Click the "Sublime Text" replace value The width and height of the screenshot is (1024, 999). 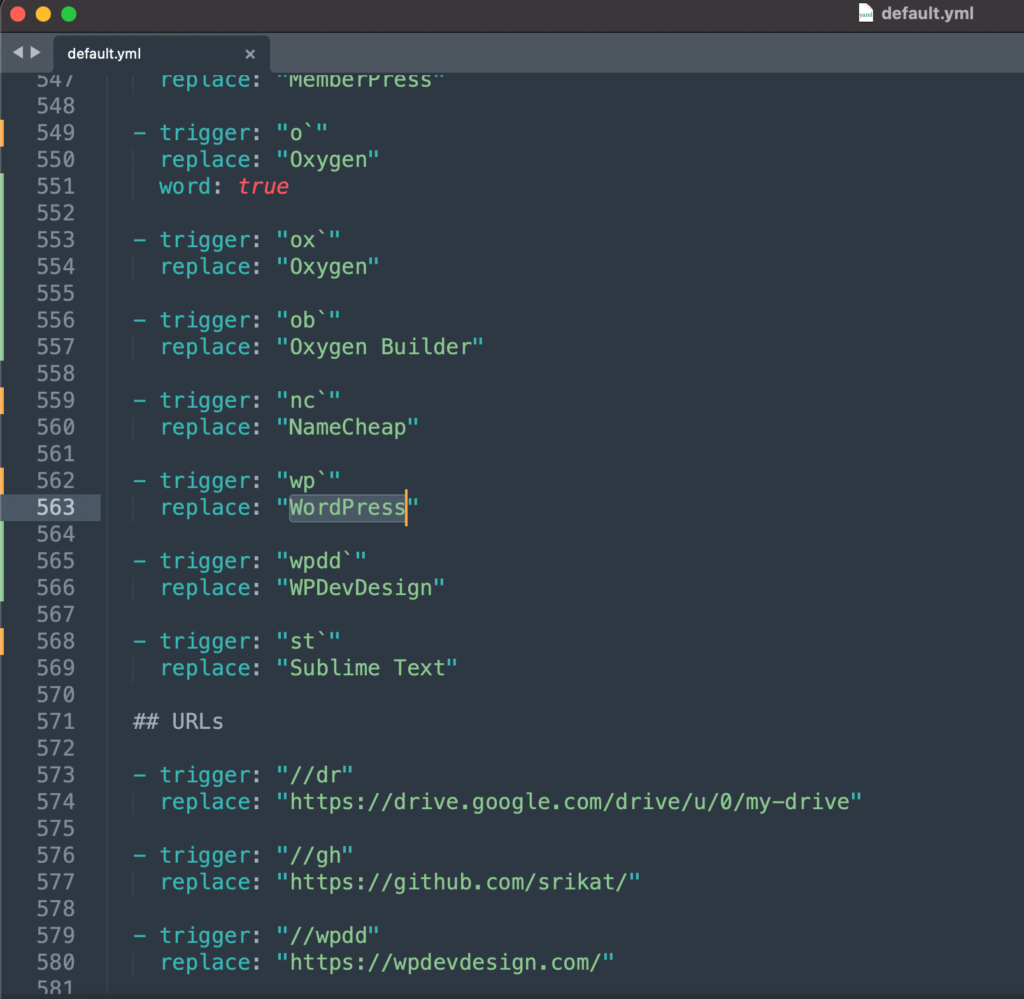367,669
